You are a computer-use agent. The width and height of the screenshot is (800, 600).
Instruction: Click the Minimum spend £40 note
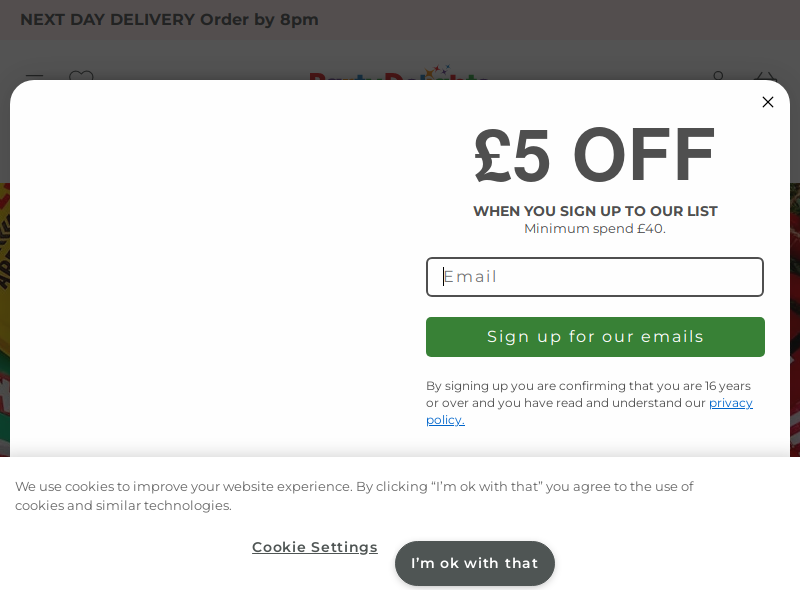(x=595, y=229)
